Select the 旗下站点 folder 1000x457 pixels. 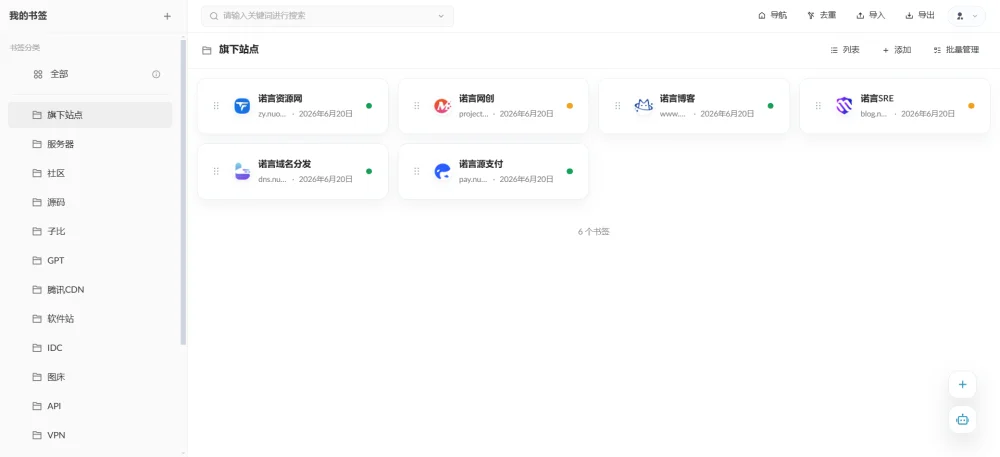point(90,115)
